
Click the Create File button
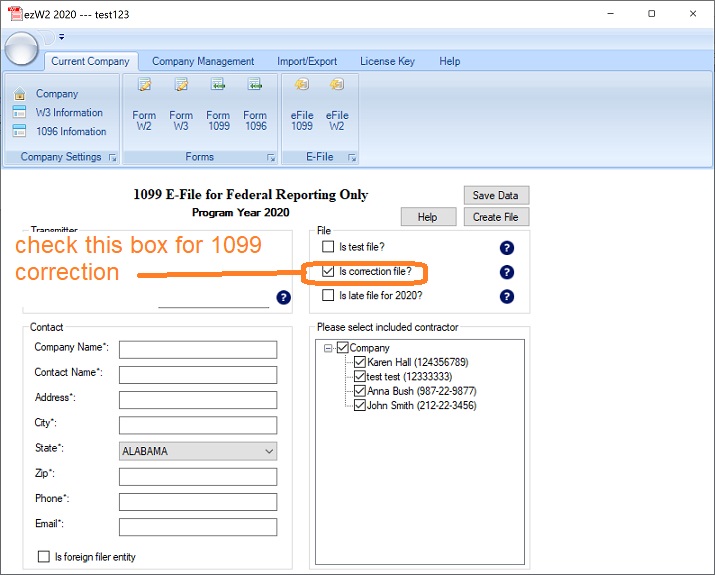tap(496, 217)
